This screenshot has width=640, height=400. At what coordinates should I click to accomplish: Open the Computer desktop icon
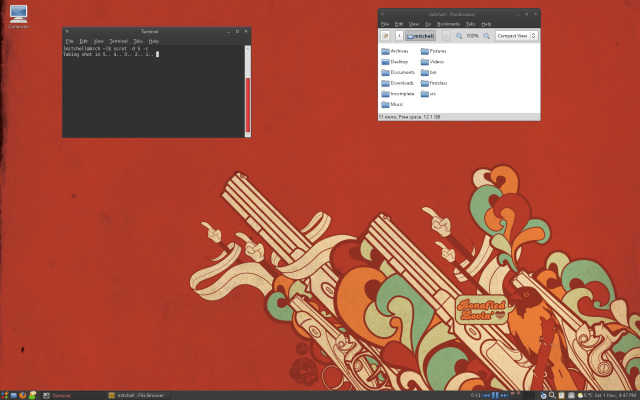point(18,17)
